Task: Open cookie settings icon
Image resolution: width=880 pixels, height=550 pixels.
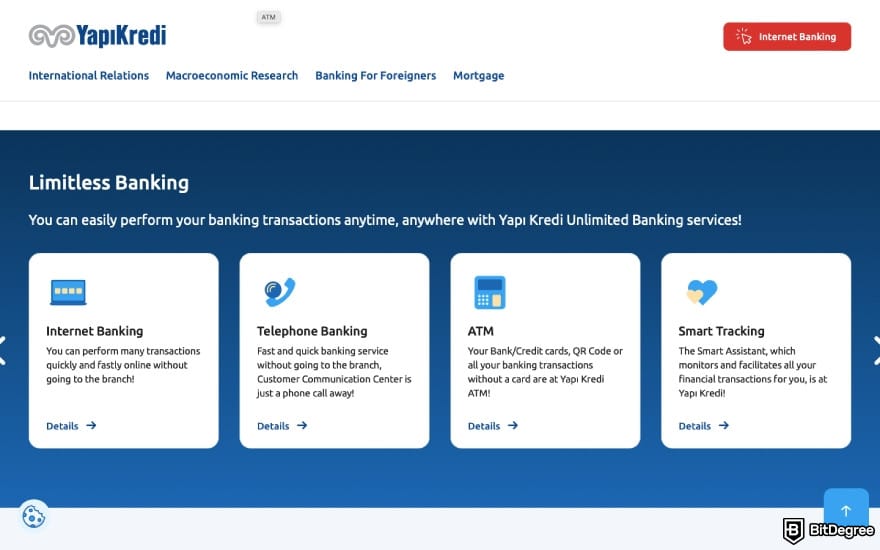Action: [x=34, y=516]
